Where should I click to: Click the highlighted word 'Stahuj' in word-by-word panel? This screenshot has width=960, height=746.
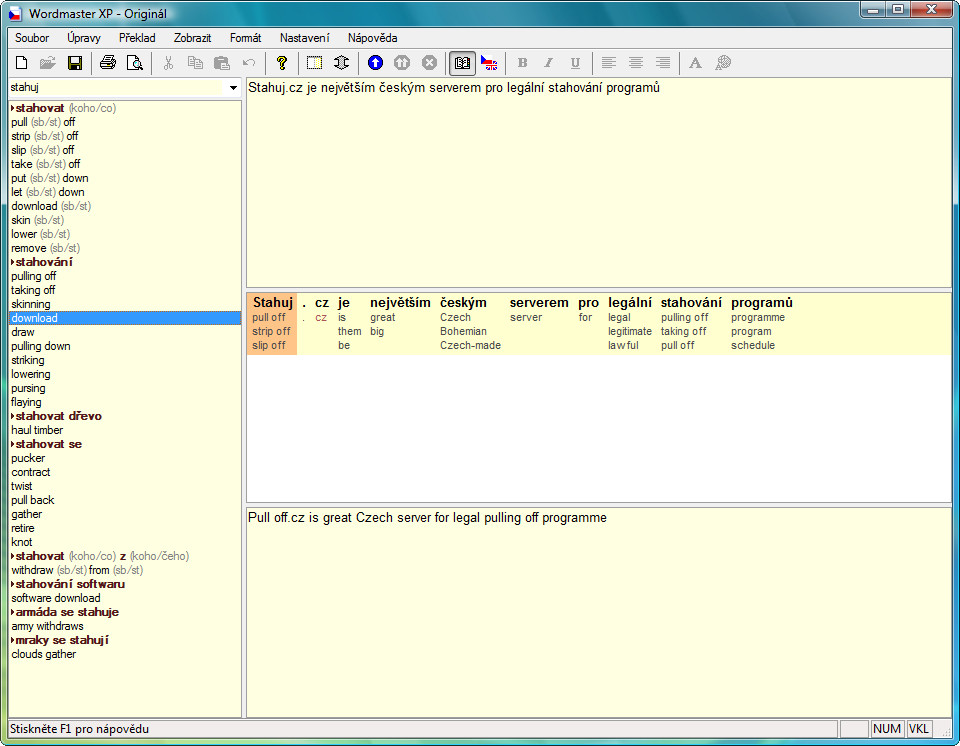click(272, 303)
